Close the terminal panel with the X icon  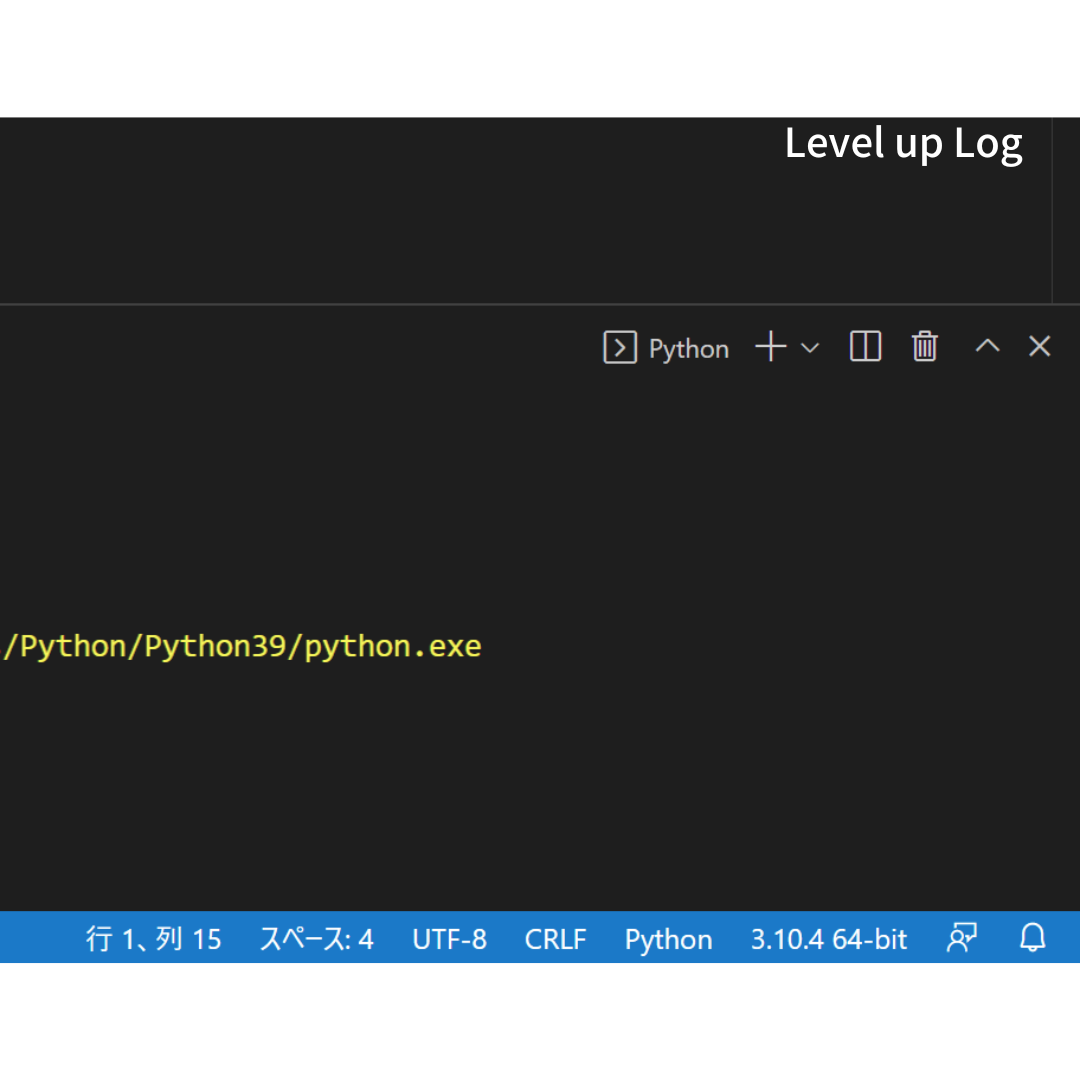point(1039,346)
